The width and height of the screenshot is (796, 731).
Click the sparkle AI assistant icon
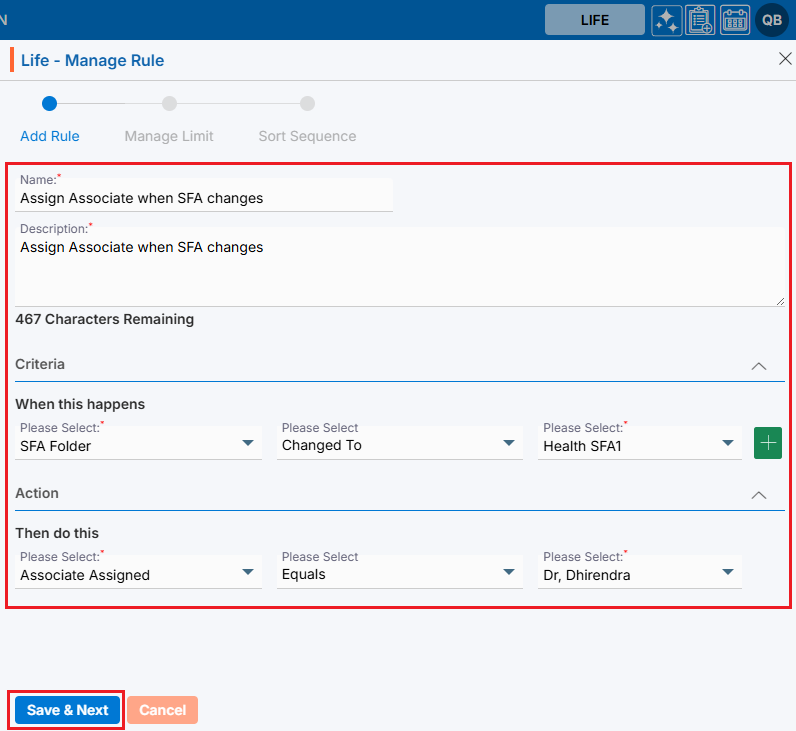(667, 20)
